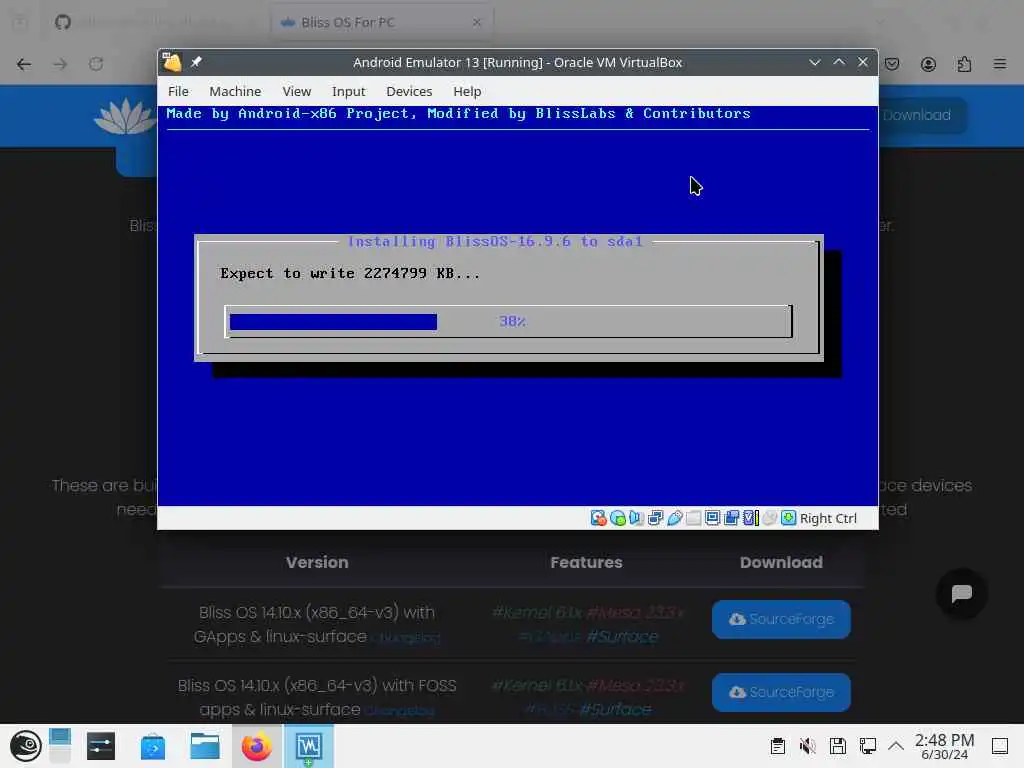This screenshot has width=1024, height=768.
Task: Open network connections tray icon
Action: click(867, 746)
